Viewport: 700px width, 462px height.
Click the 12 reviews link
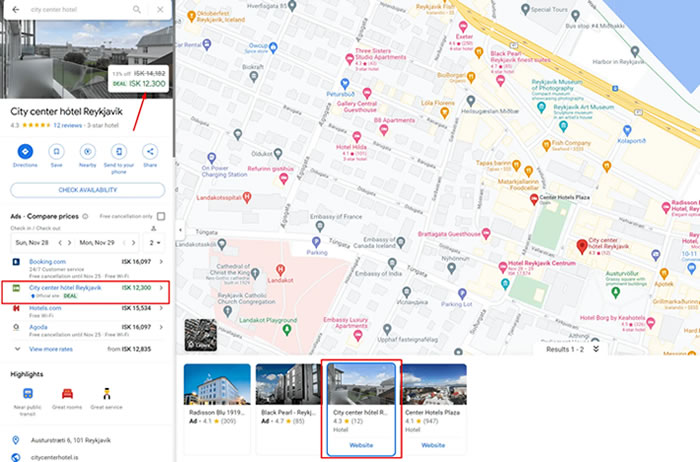point(67,125)
